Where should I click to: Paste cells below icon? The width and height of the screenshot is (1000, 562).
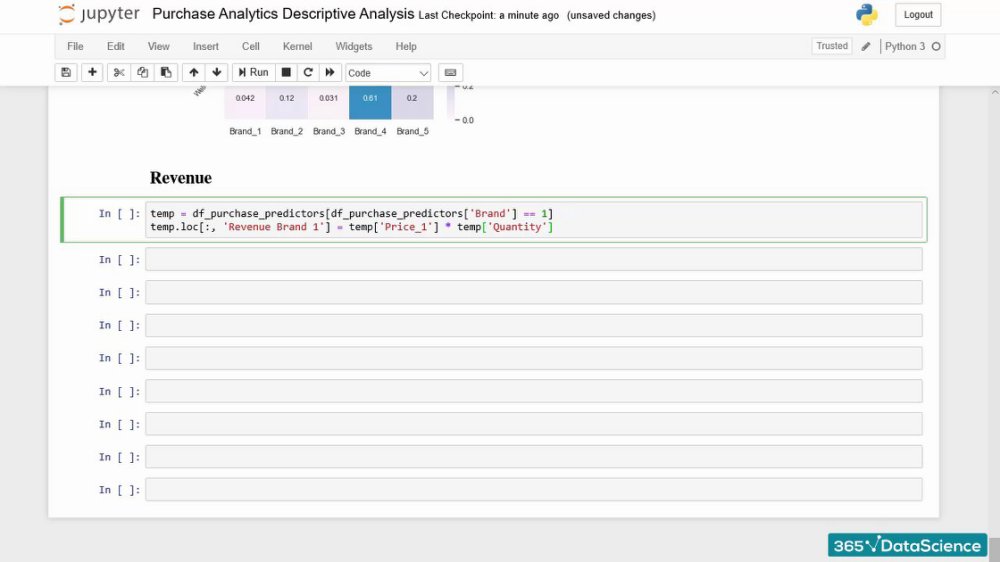pyautogui.click(x=166, y=73)
